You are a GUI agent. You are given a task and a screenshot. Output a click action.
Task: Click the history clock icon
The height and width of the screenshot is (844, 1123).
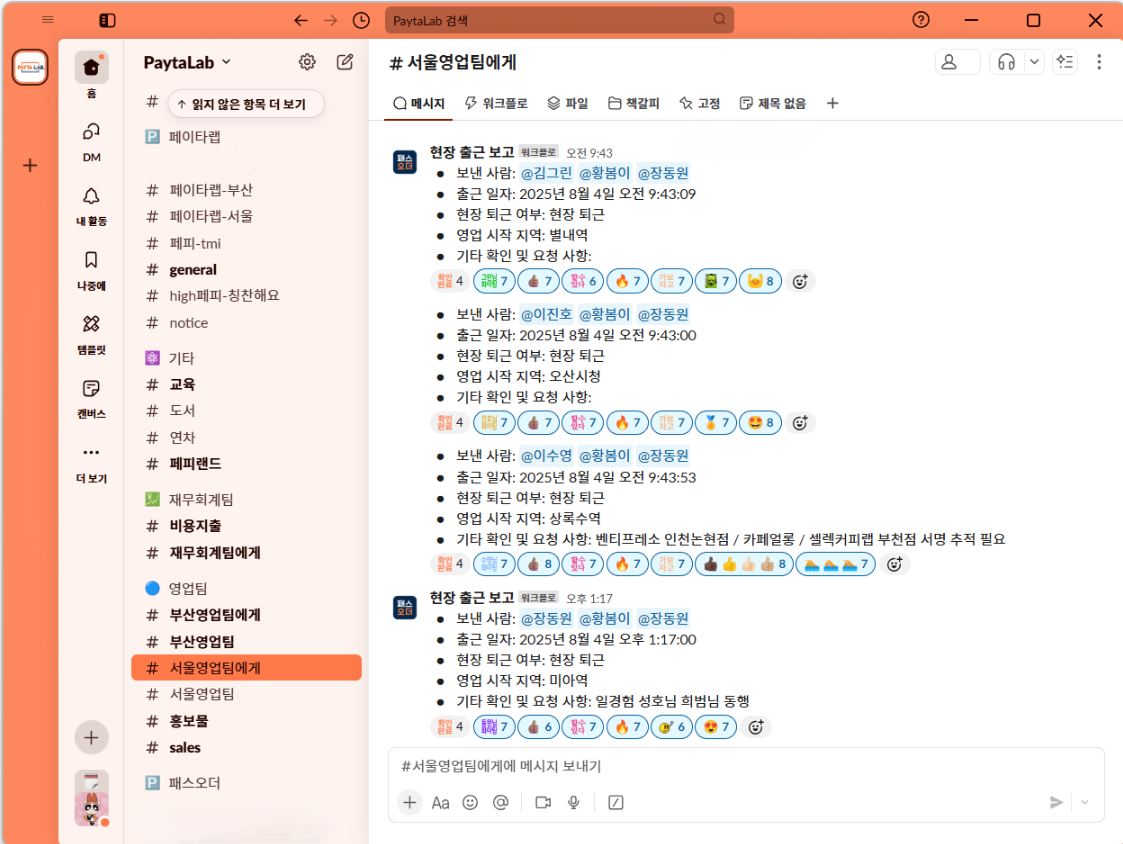coord(361,20)
